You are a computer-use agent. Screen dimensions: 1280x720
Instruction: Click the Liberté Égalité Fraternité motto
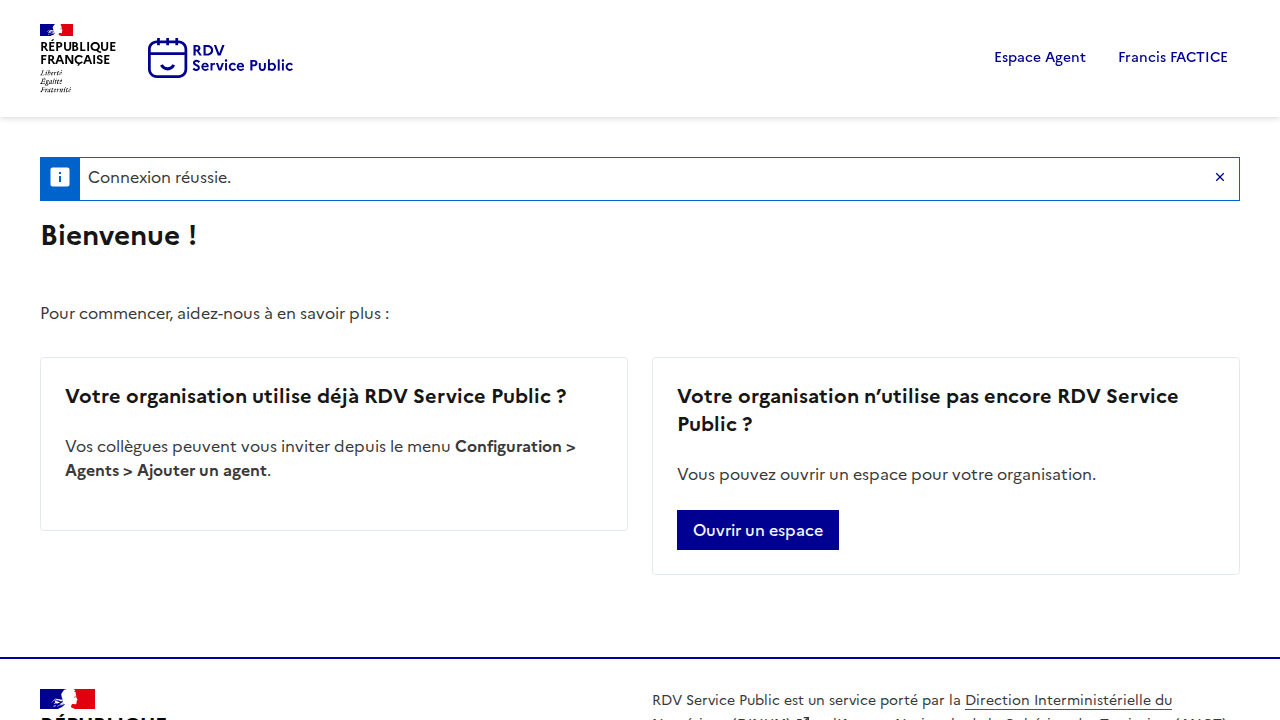pos(55,82)
